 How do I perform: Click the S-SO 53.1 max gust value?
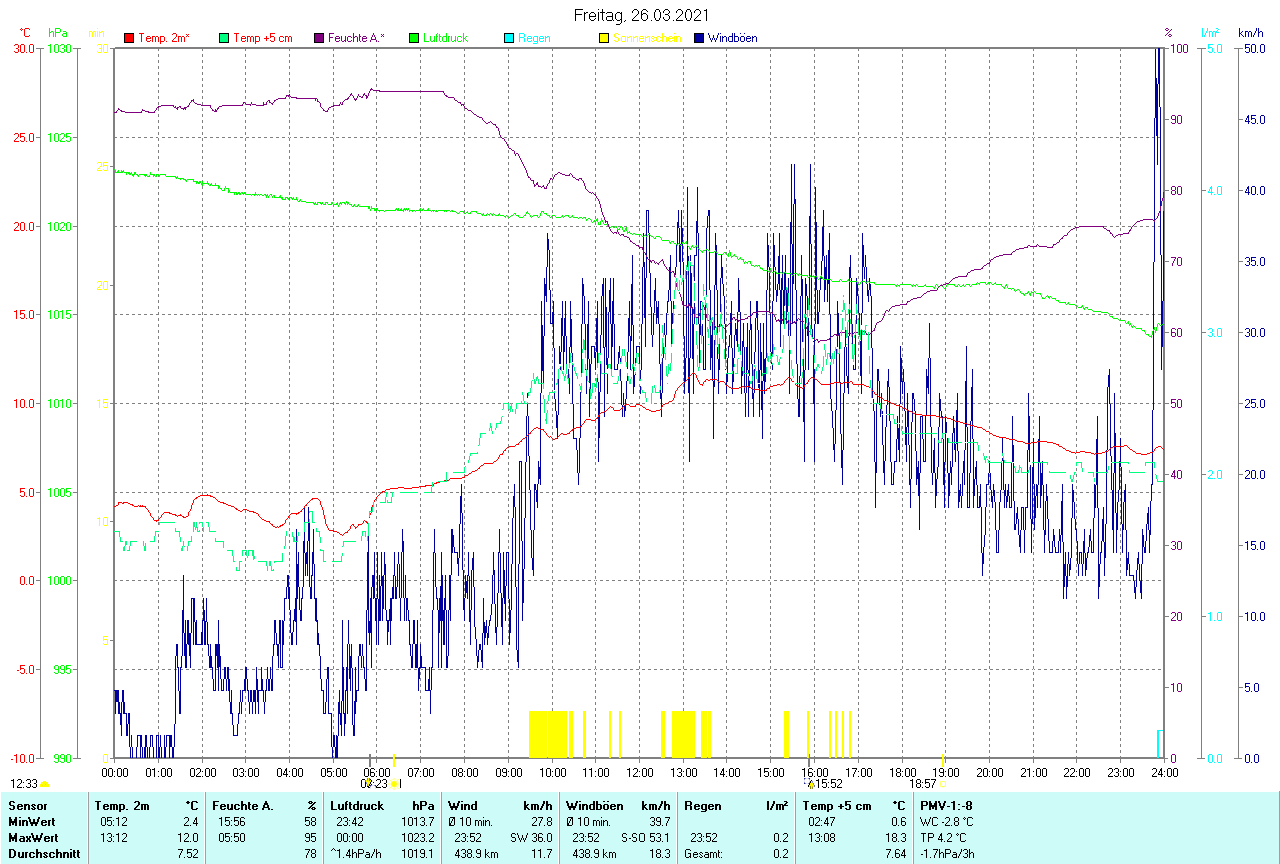pyautogui.click(x=646, y=838)
